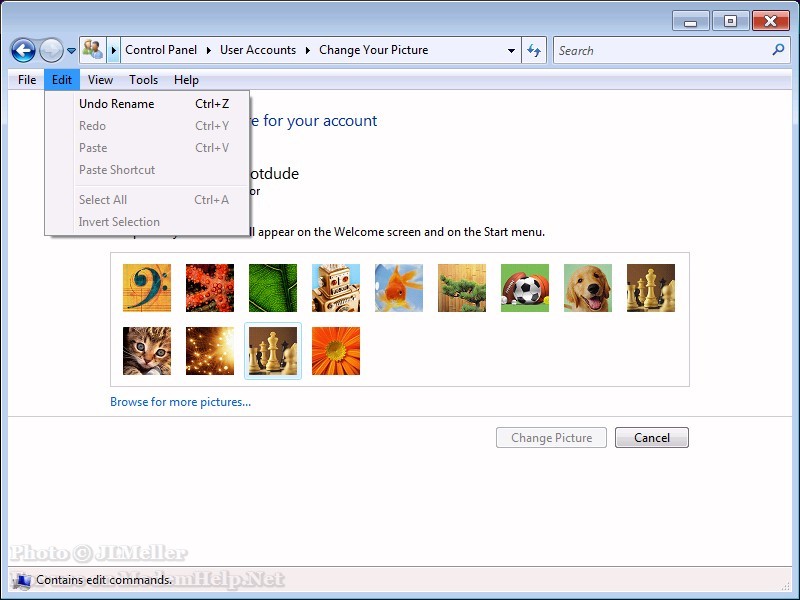
Task: Select the soccer ball picture
Action: point(525,288)
